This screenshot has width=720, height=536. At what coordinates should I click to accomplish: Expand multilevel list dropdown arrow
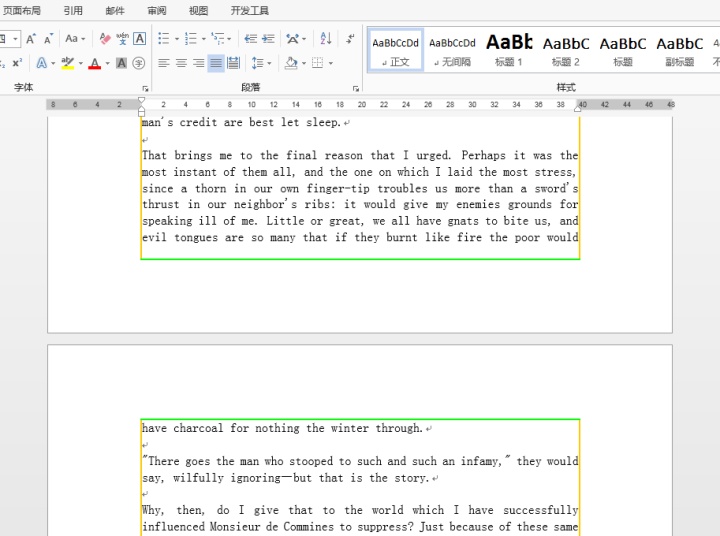tap(229, 39)
